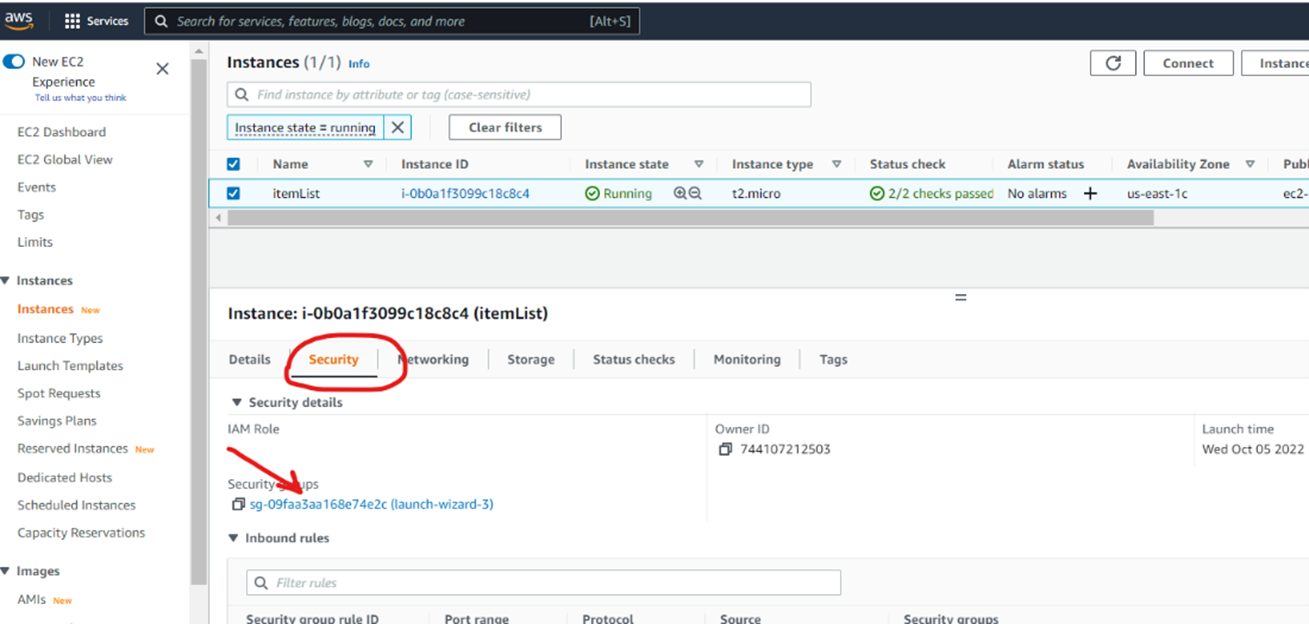Open Capacity Reservations in sidebar
This screenshot has height=624, width=1309.
[x=81, y=533]
